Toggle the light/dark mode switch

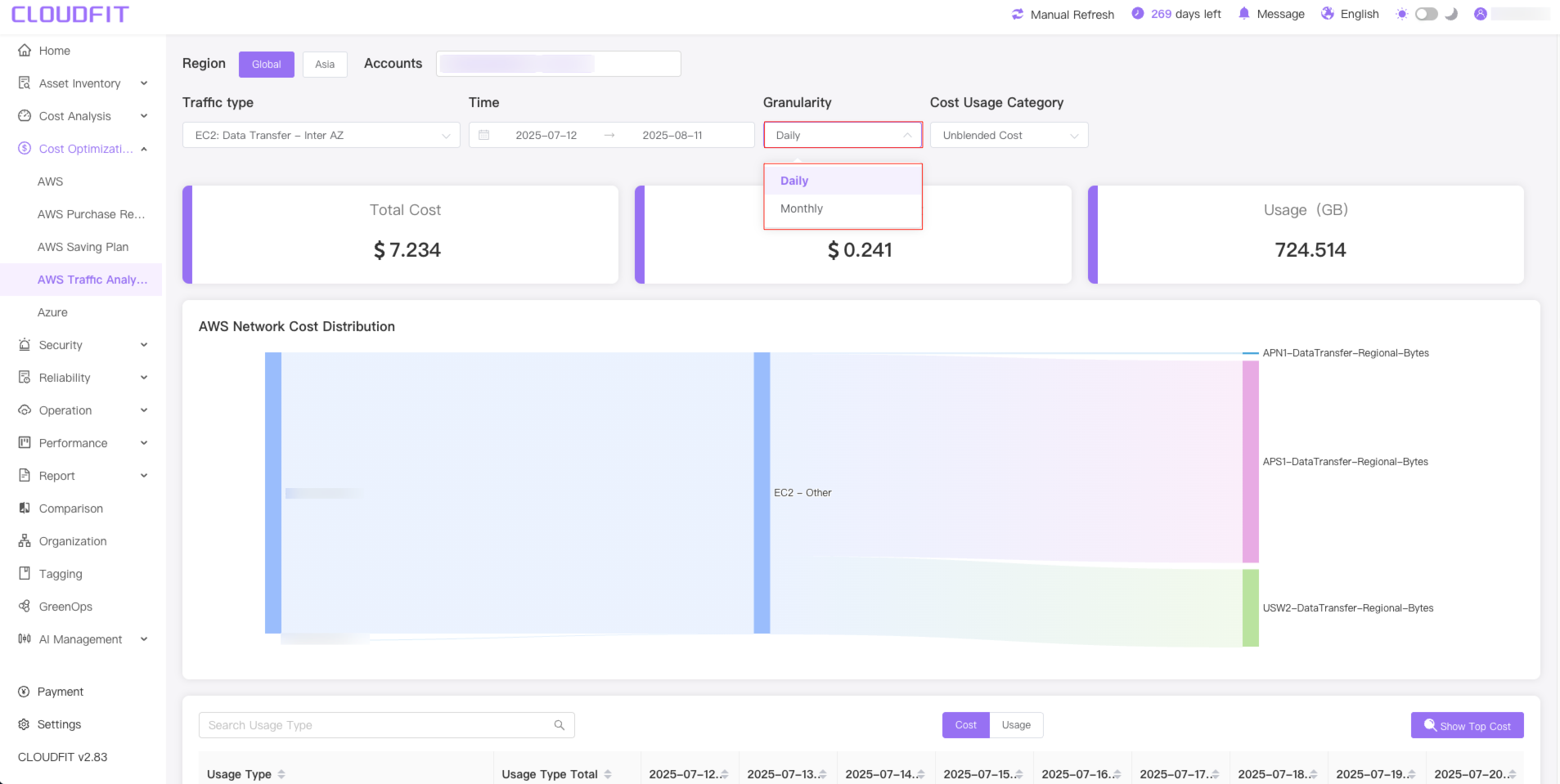click(1427, 14)
